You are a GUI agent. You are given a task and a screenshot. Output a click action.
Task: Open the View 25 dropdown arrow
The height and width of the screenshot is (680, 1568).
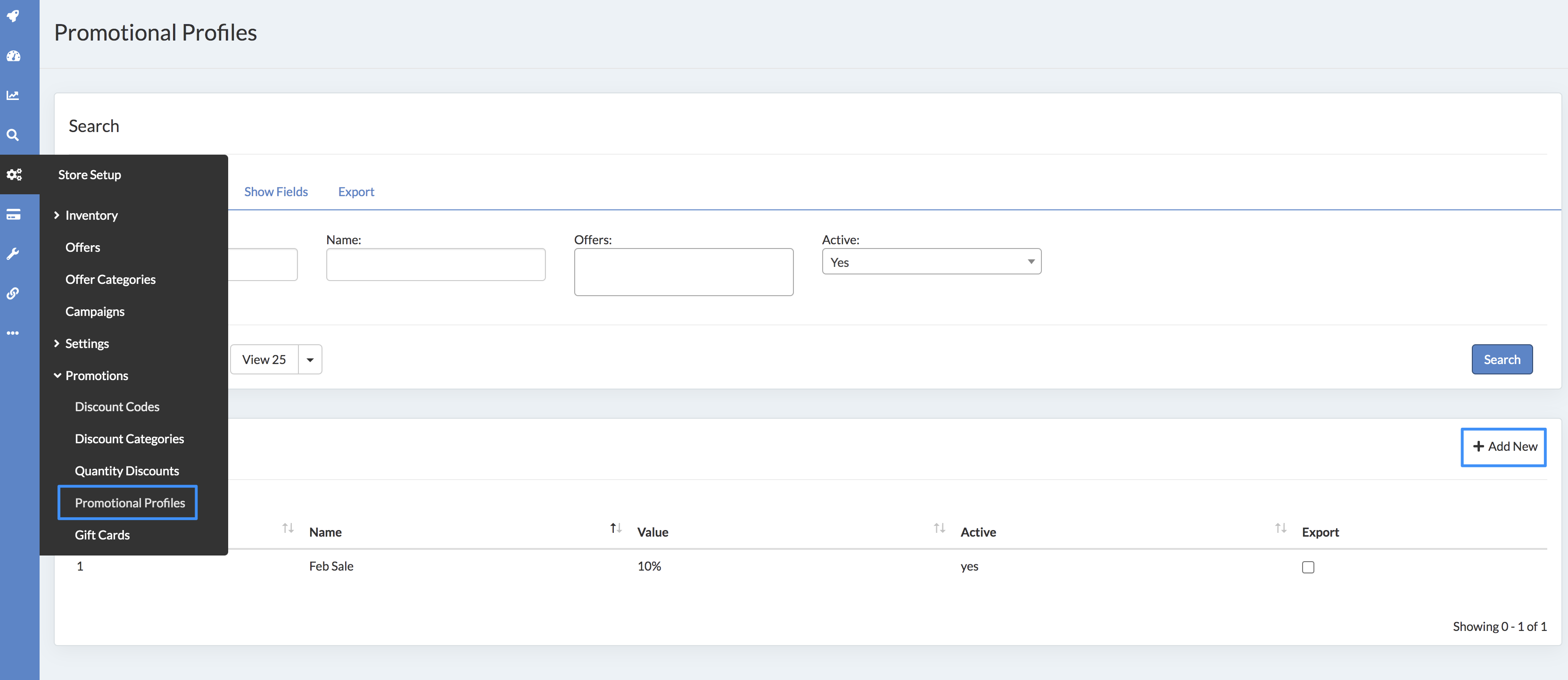point(310,360)
